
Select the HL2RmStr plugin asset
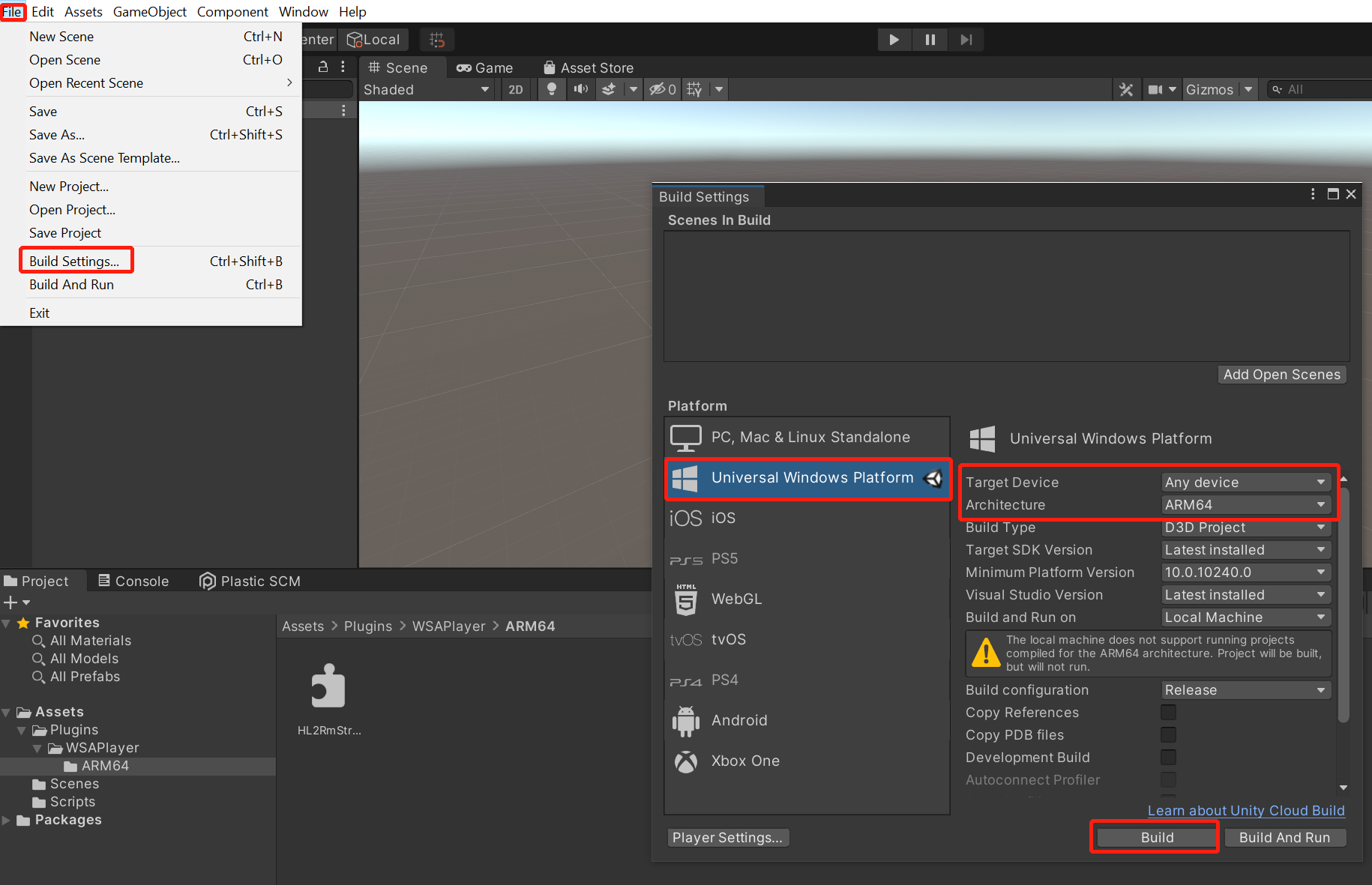click(328, 700)
